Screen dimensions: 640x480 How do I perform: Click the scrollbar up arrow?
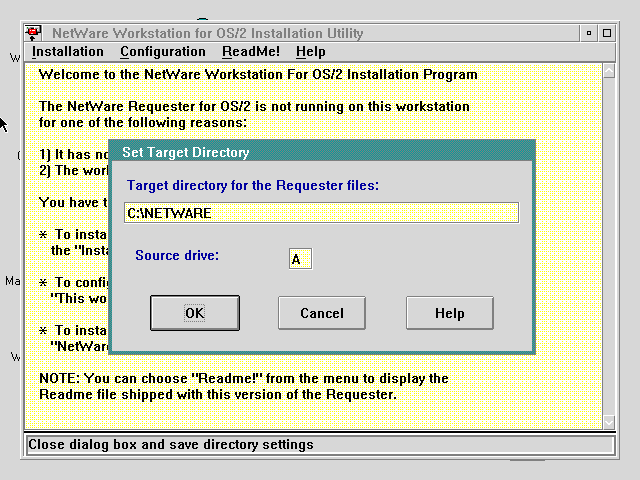(609, 72)
